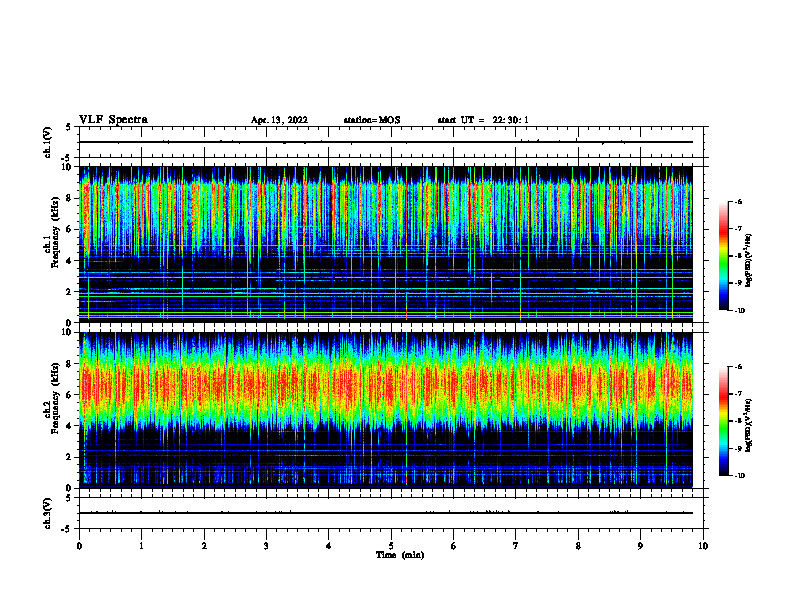Click the "ch.1(V)" axis label at top

(48, 142)
